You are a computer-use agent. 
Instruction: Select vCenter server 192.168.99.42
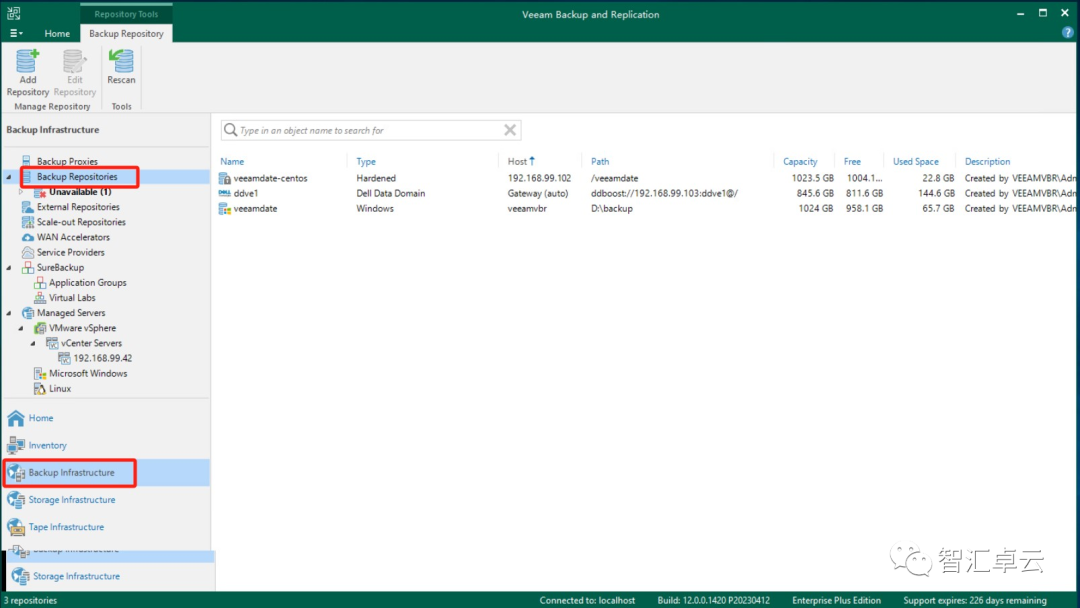(x=103, y=358)
